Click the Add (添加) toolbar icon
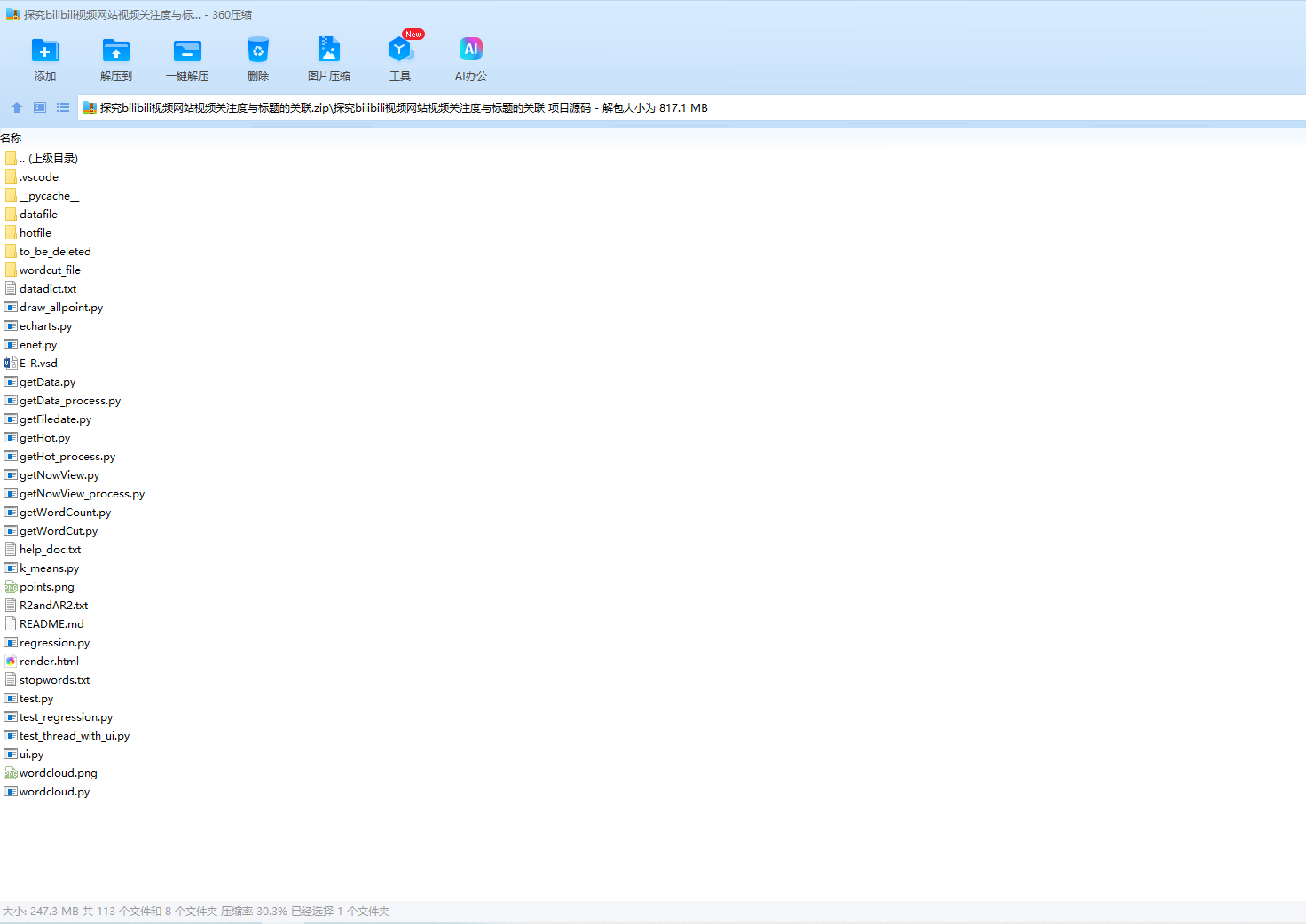Image resolution: width=1306 pixels, height=924 pixels. (x=45, y=51)
